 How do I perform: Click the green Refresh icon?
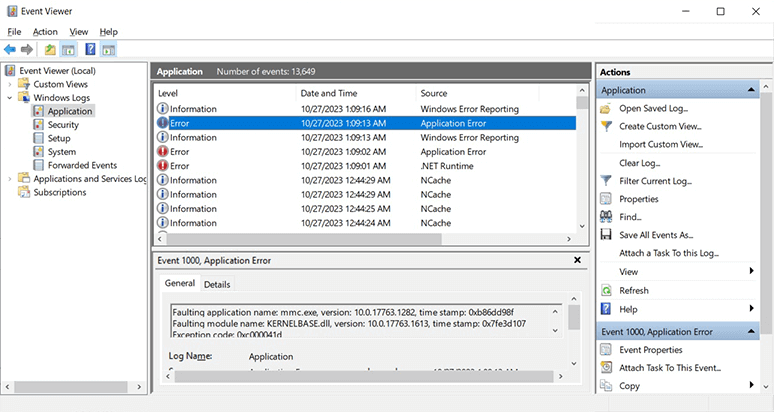(x=606, y=291)
